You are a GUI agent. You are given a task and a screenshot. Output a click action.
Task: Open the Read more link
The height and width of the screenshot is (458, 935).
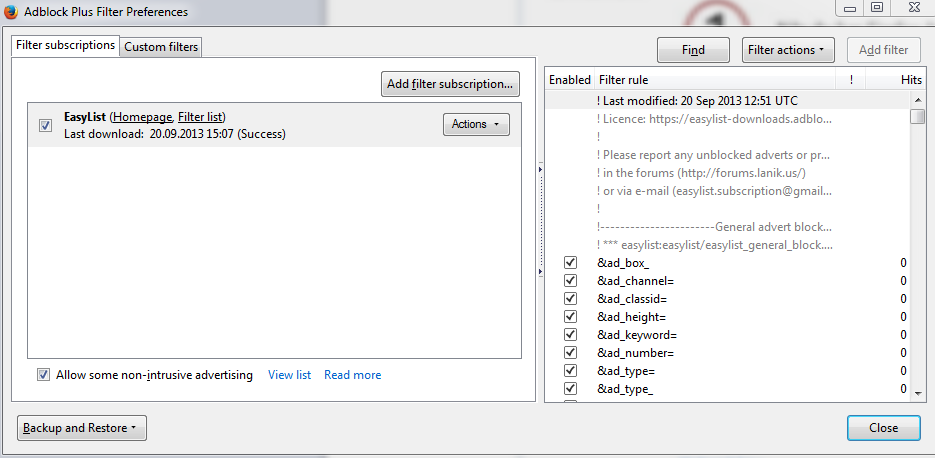[352, 375]
